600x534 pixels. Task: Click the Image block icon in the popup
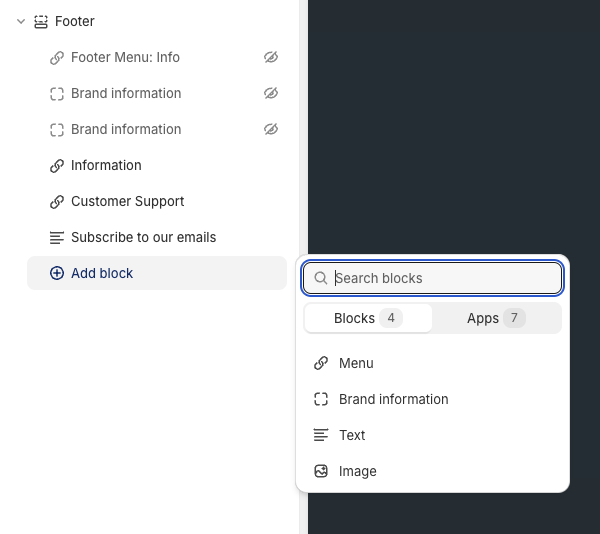321,471
